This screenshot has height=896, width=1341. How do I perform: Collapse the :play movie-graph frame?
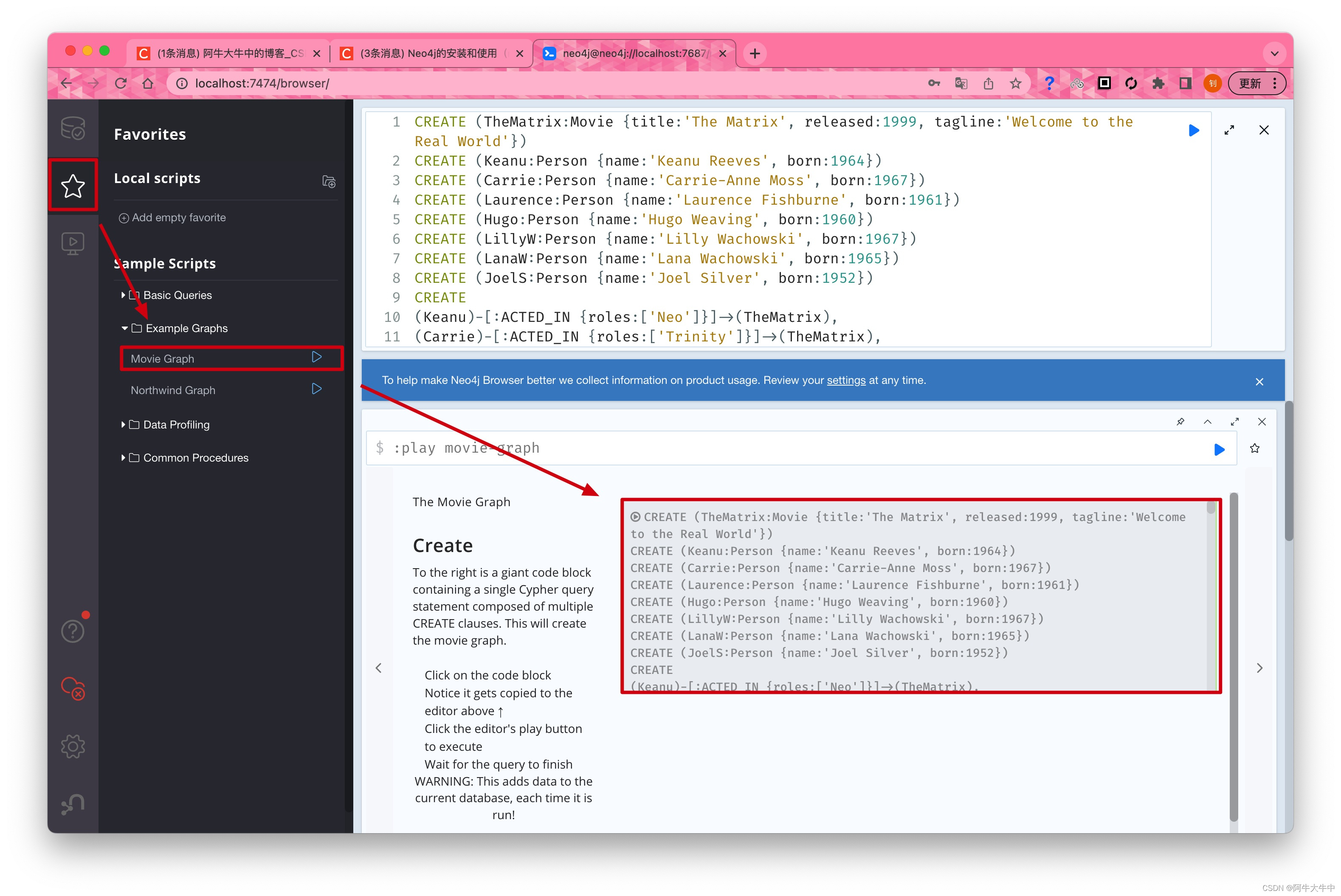pyautogui.click(x=1207, y=422)
